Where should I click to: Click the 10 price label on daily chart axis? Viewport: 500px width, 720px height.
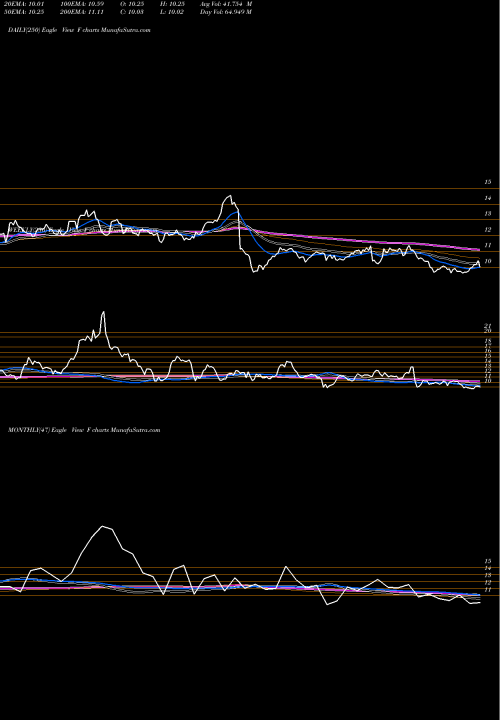point(488,261)
